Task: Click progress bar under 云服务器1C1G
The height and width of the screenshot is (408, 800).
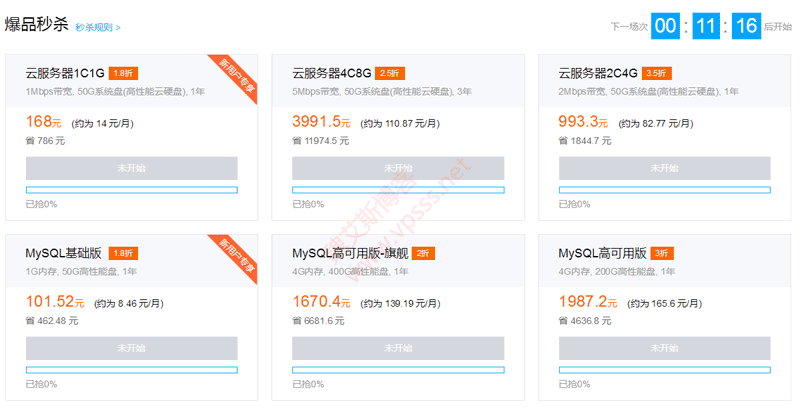Action: [x=132, y=190]
